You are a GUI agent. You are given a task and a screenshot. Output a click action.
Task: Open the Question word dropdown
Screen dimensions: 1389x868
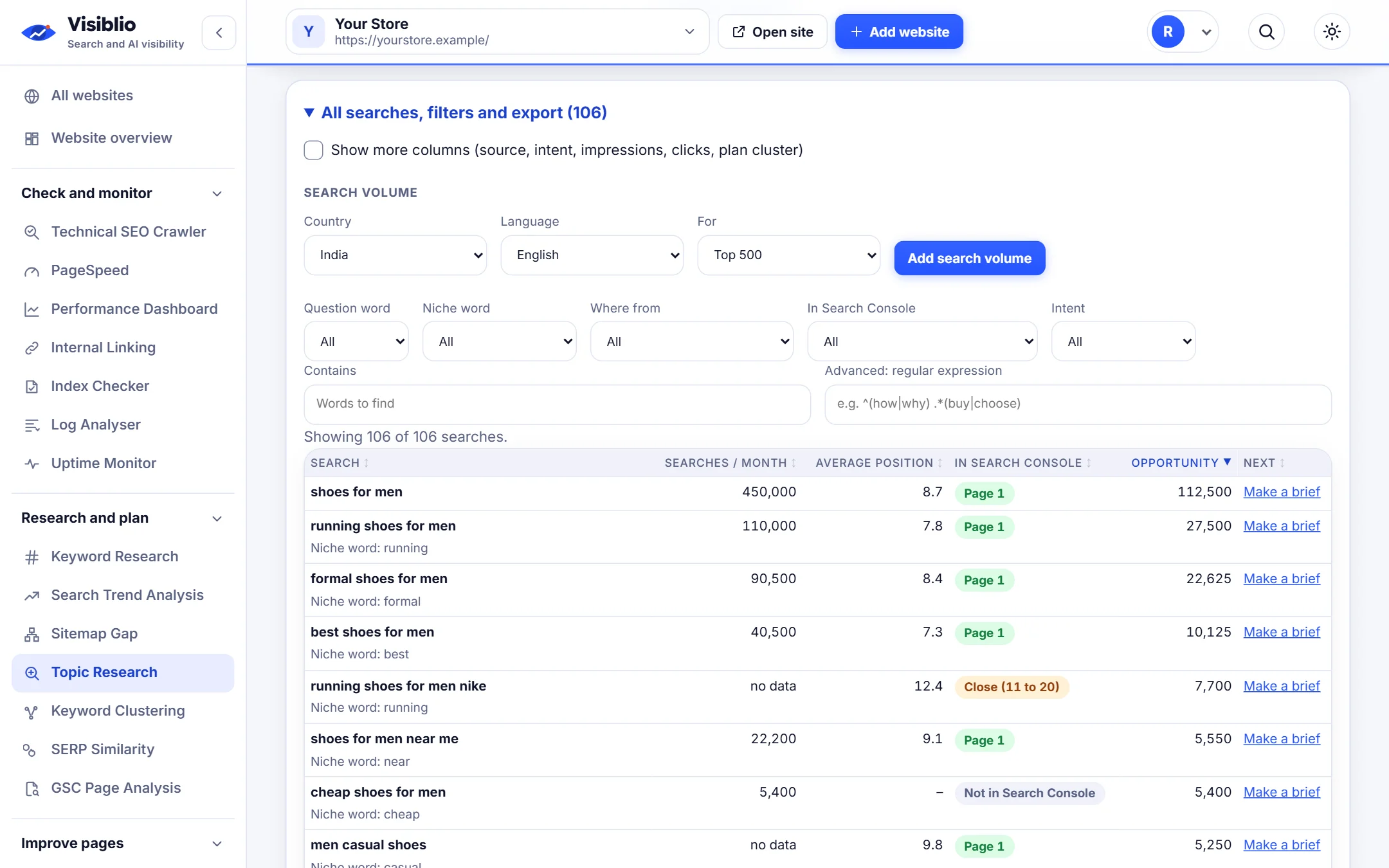click(x=356, y=341)
